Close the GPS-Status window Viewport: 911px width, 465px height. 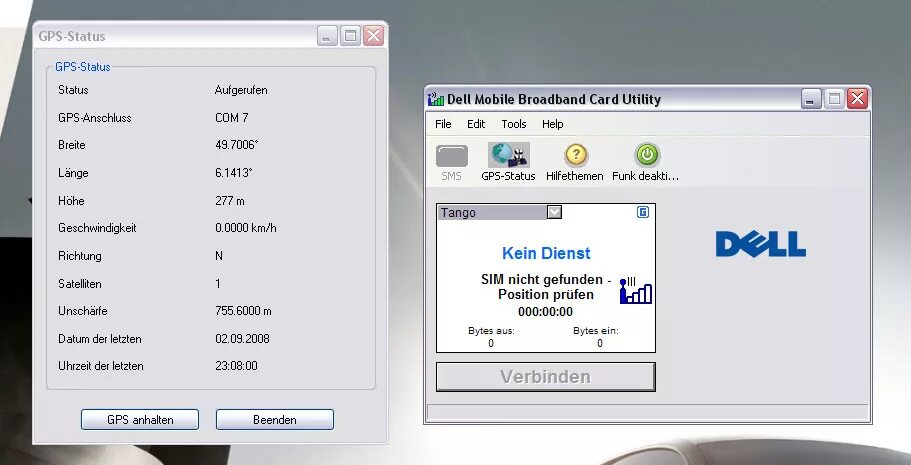click(x=374, y=36)
